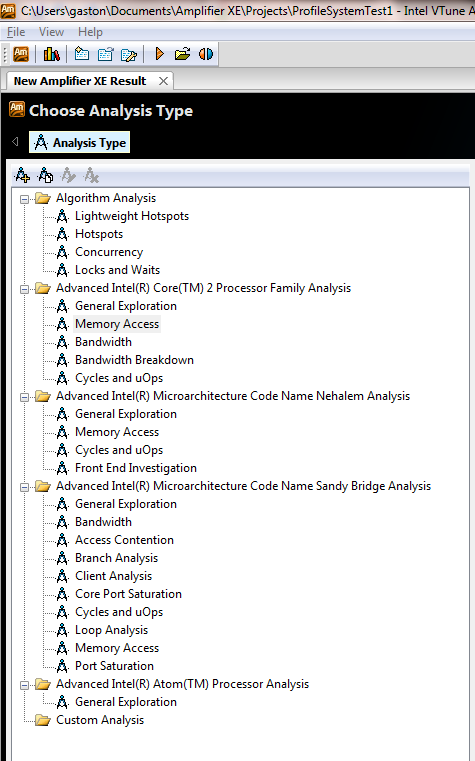
Task: Create a new analysis type with plus icon
Action: (x=22, y=175)
